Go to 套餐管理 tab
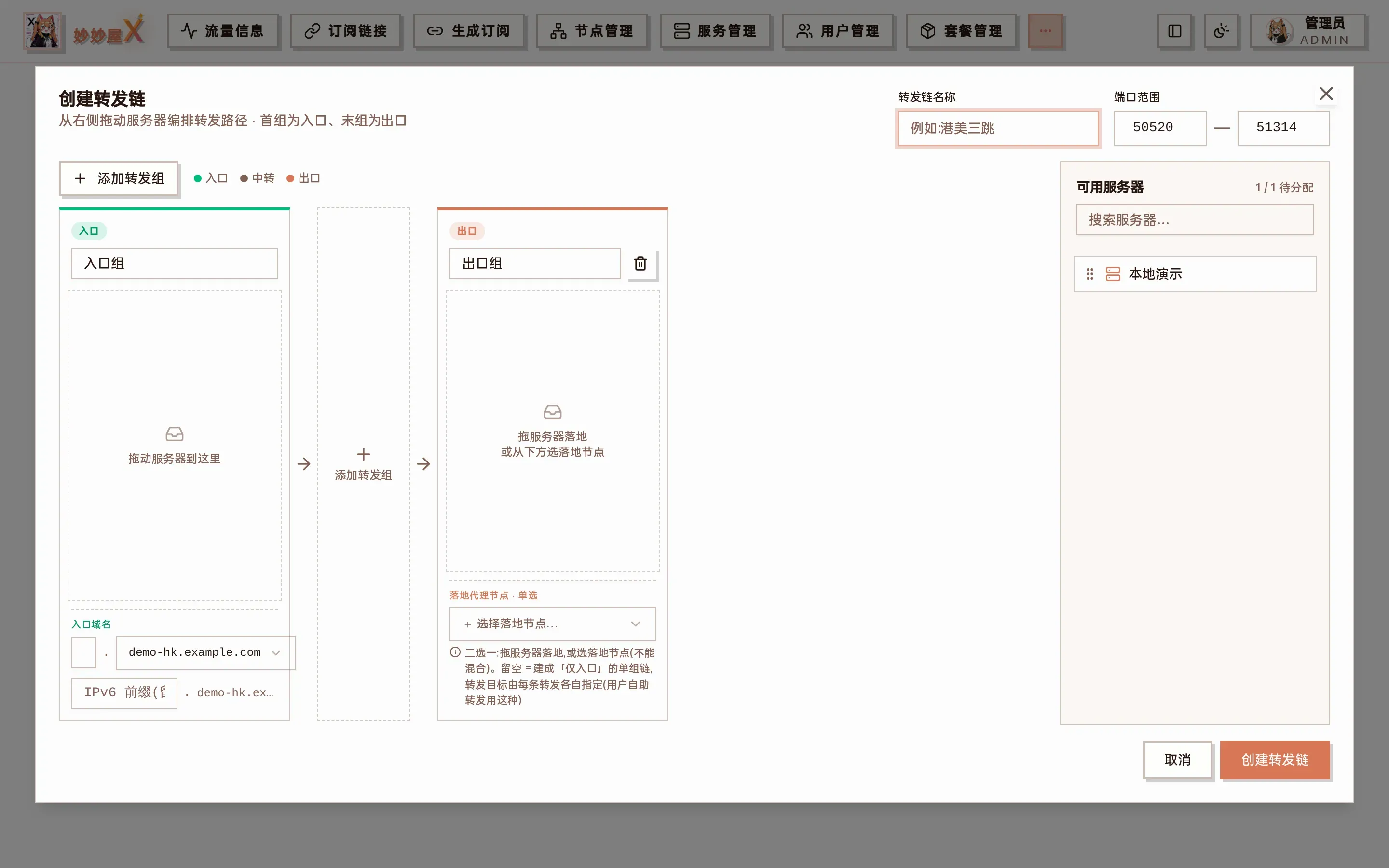The image size is (1389, 868). click(x=961, y=31)
